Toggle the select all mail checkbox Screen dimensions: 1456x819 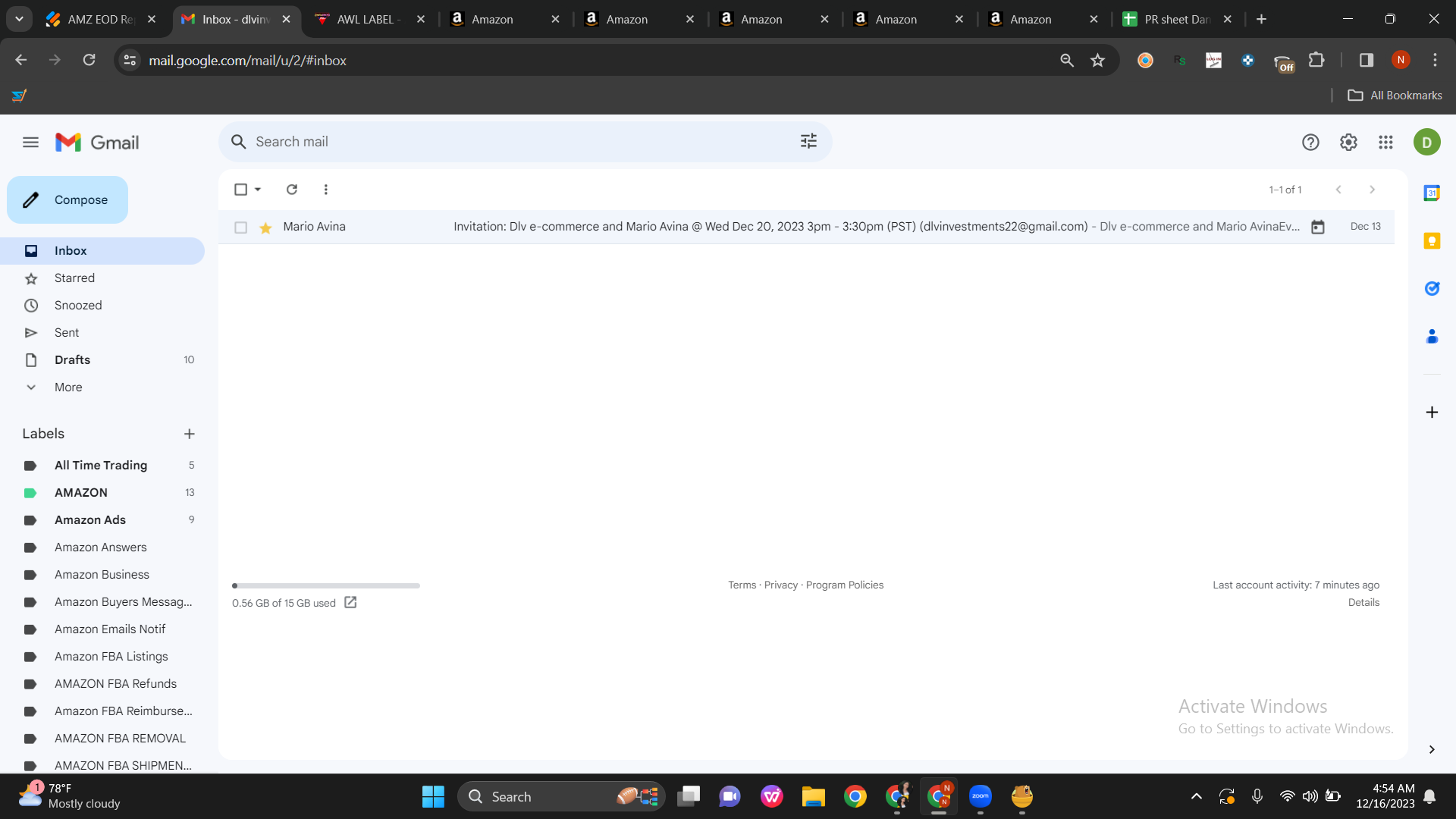(x=241, y=190)
